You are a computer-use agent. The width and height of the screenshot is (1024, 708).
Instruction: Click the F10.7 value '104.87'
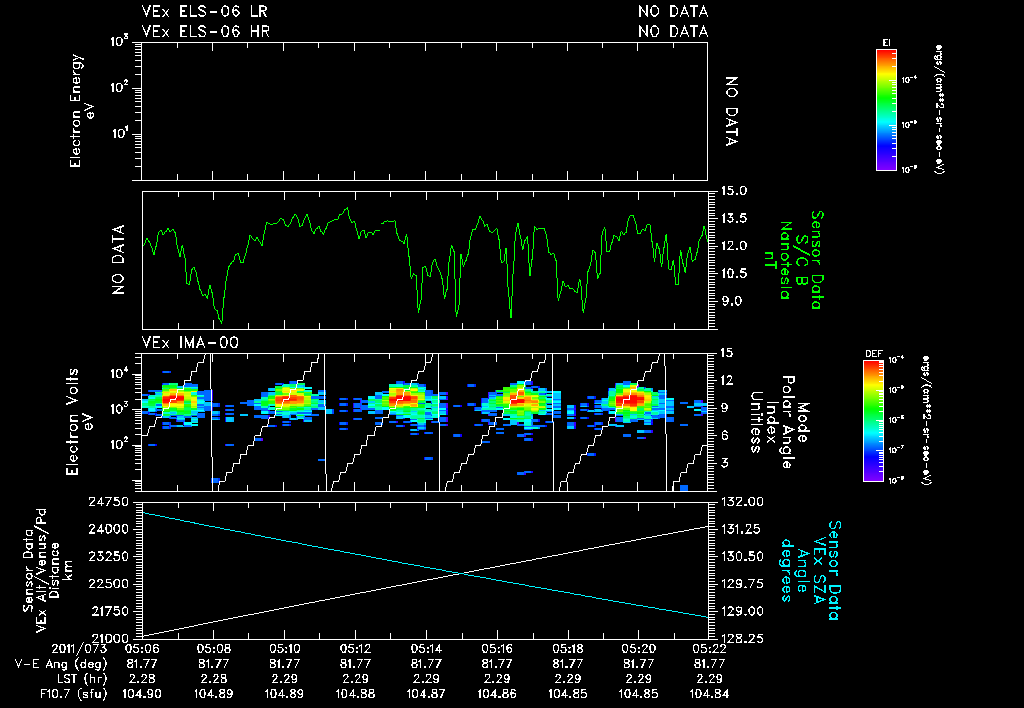click(426, 694)
